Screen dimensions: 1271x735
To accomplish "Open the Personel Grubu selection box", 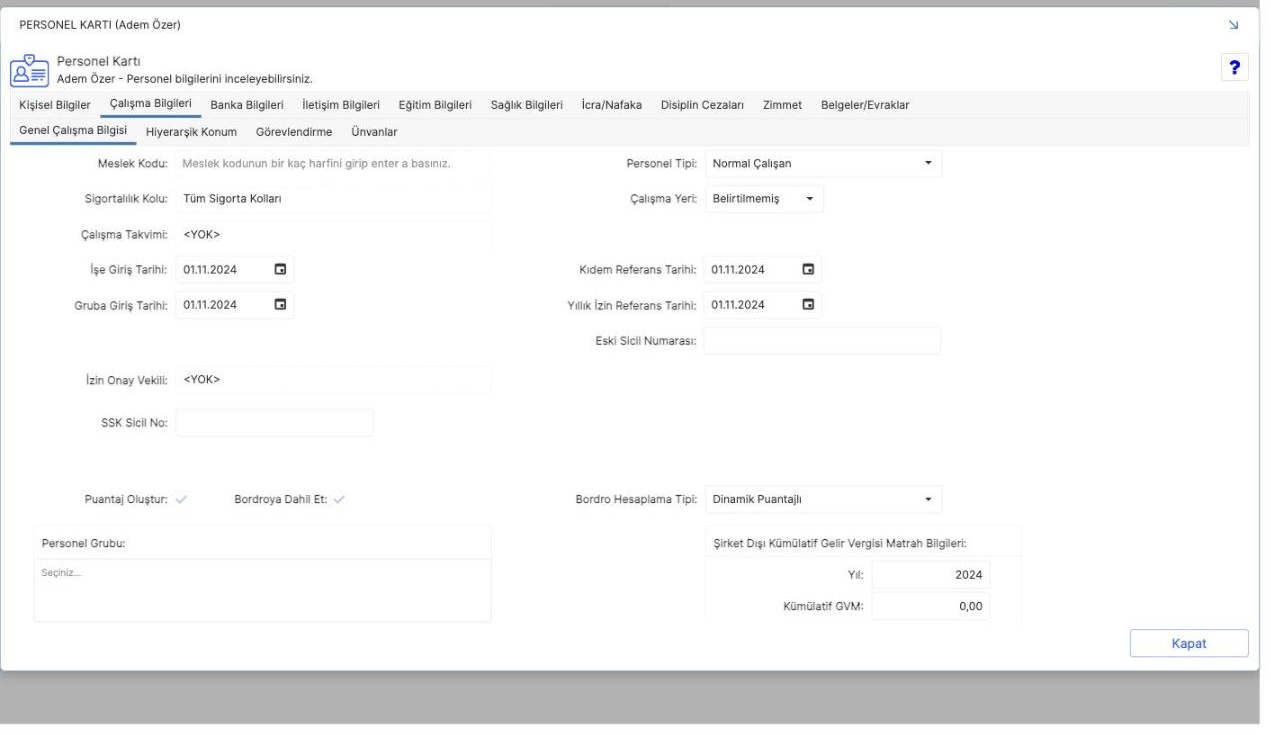I will [x=263, y=590].
